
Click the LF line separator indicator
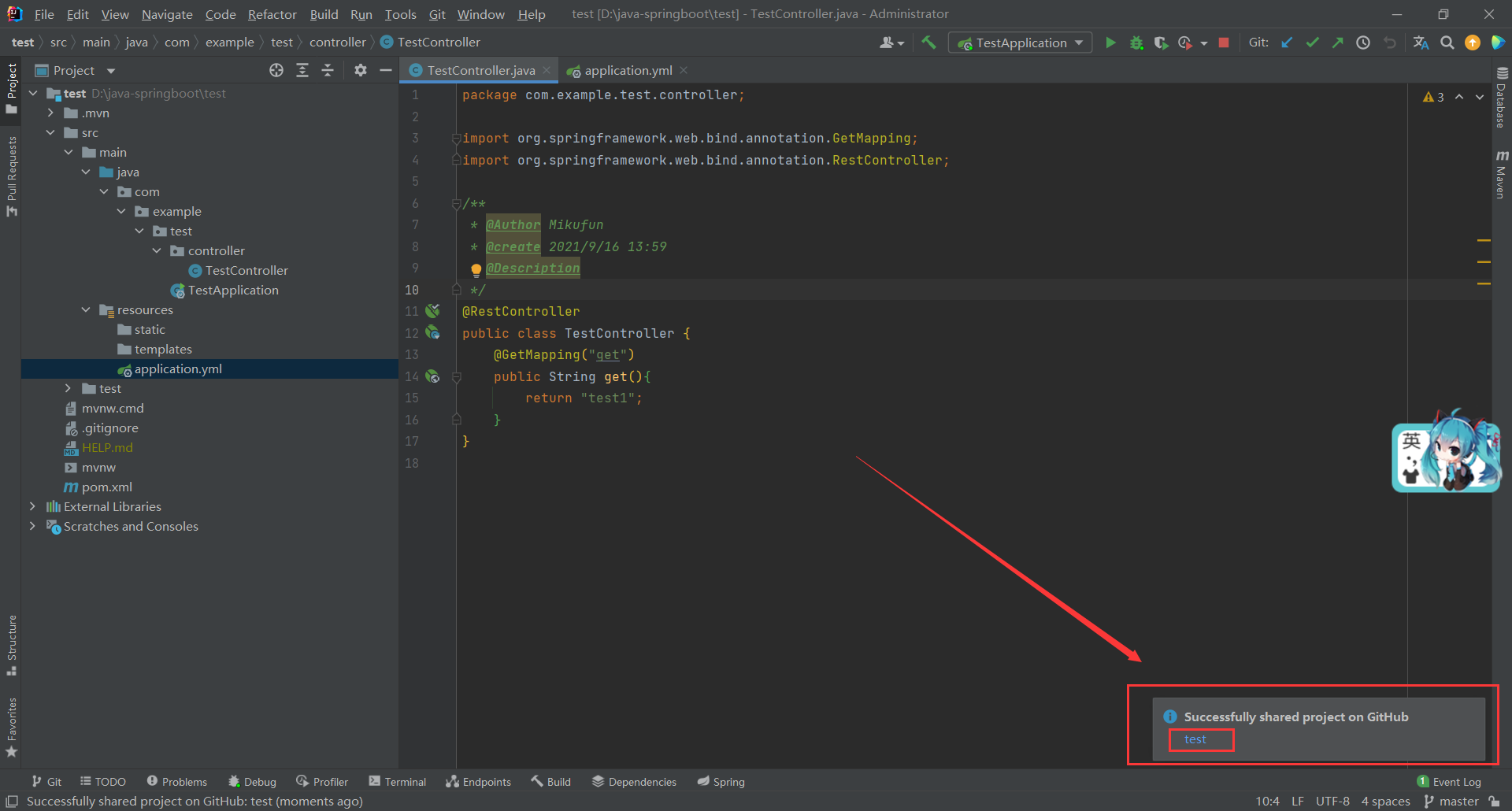click(x=1298, y=802)
